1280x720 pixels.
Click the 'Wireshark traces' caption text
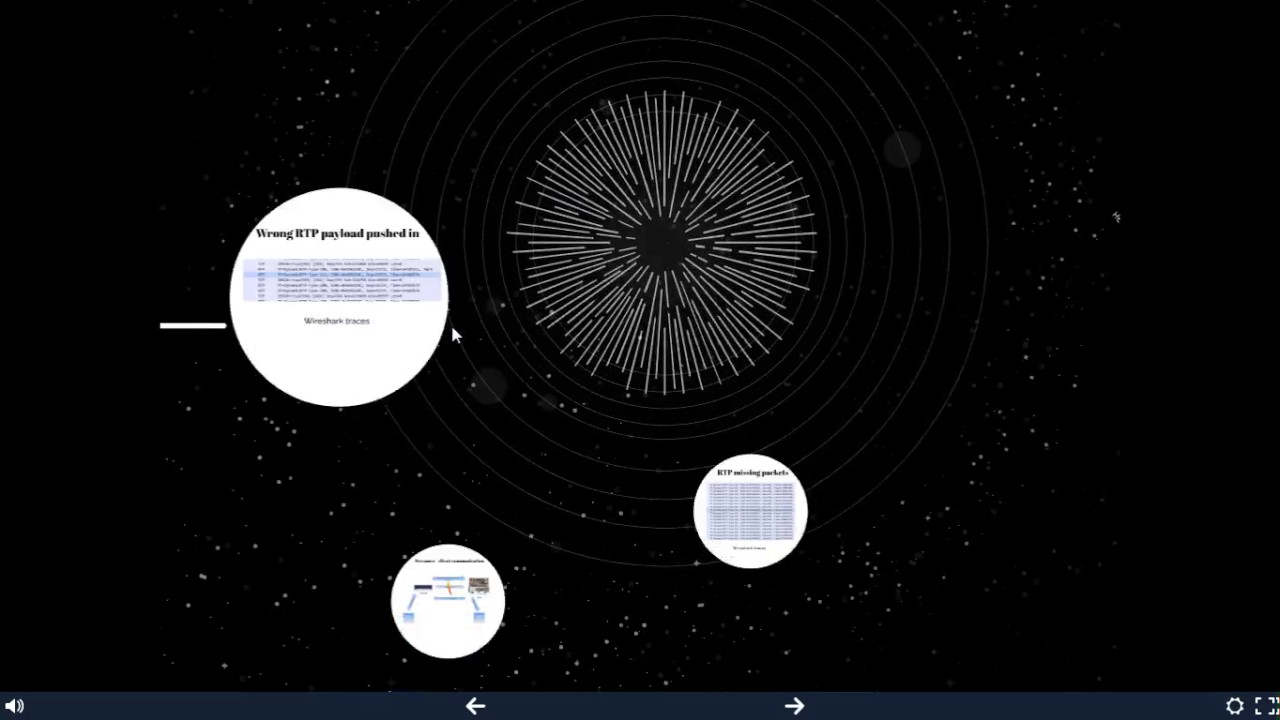pyautogui.click(x=337, y=321)
